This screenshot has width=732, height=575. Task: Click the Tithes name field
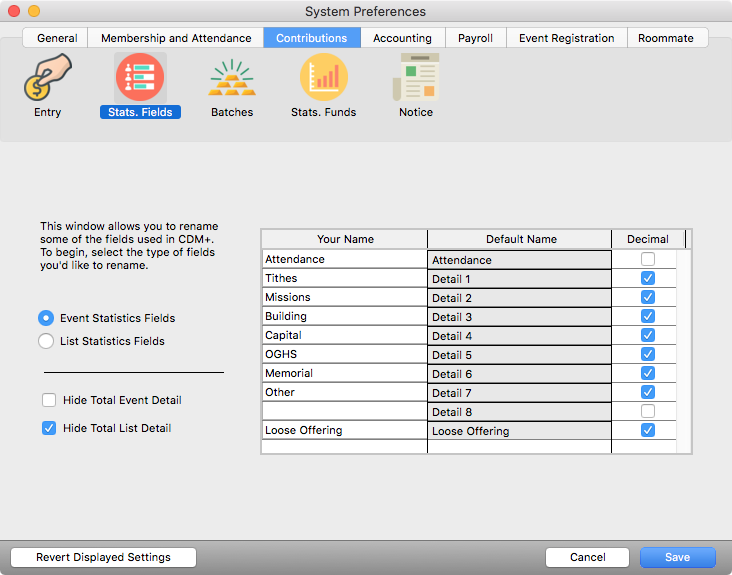(x=344, y=279)
